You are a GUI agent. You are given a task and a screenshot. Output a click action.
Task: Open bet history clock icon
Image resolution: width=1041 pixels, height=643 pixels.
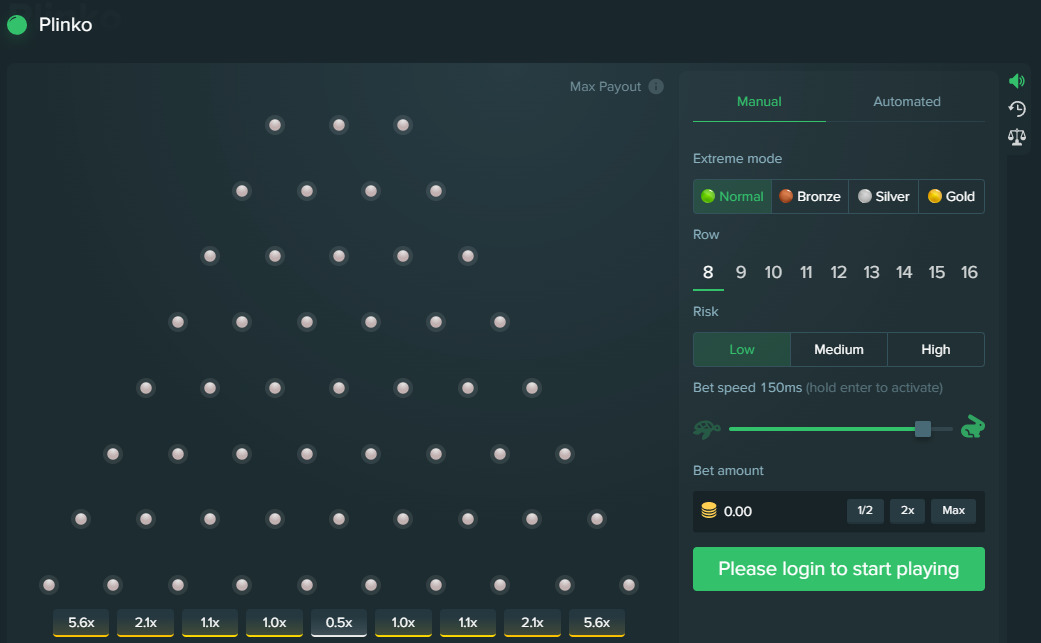pos(1017,109)
